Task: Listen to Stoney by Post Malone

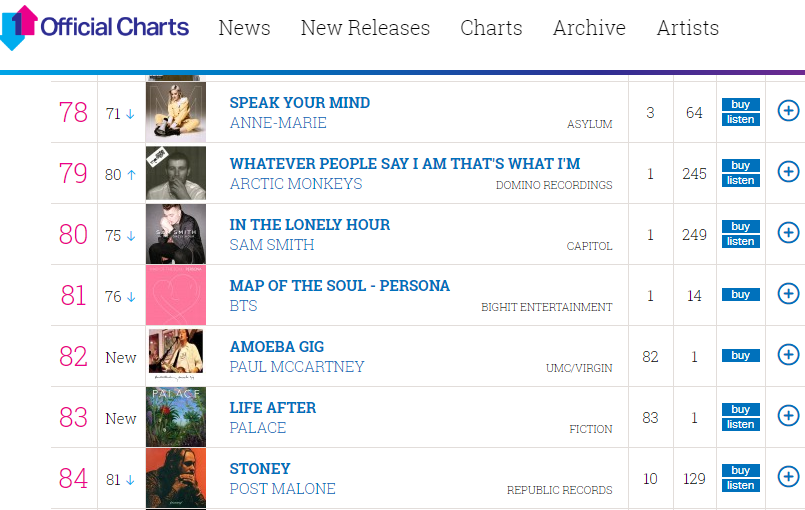Action: click(740, 486)
